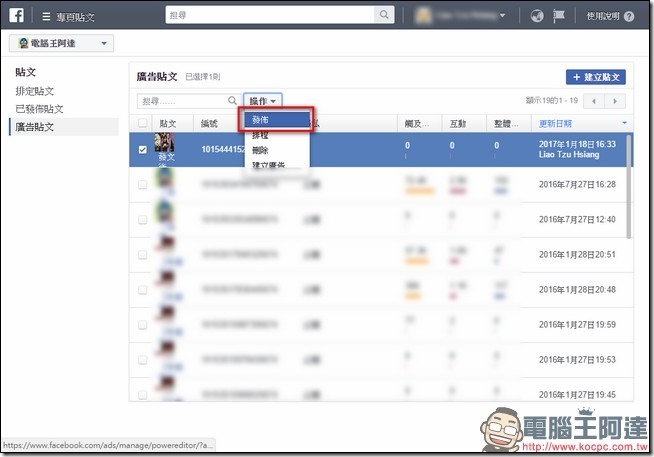This screenshot has height=457, width=654.
Task: Open the globe notifications icon
Action: coord(537,16)
